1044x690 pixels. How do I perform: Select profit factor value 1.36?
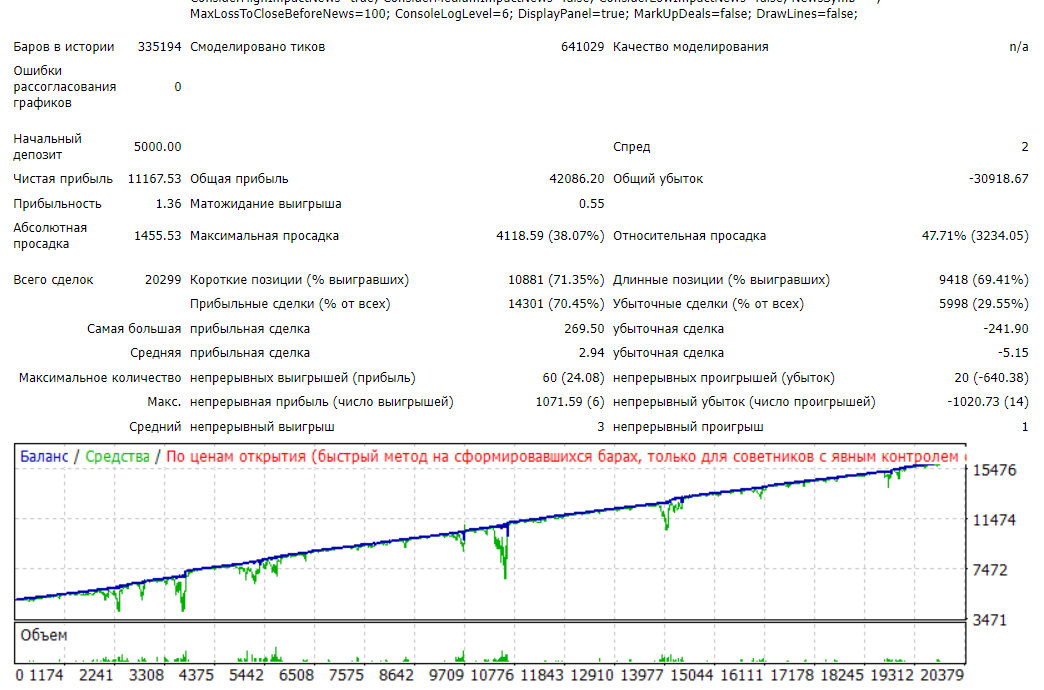(168, 204)
